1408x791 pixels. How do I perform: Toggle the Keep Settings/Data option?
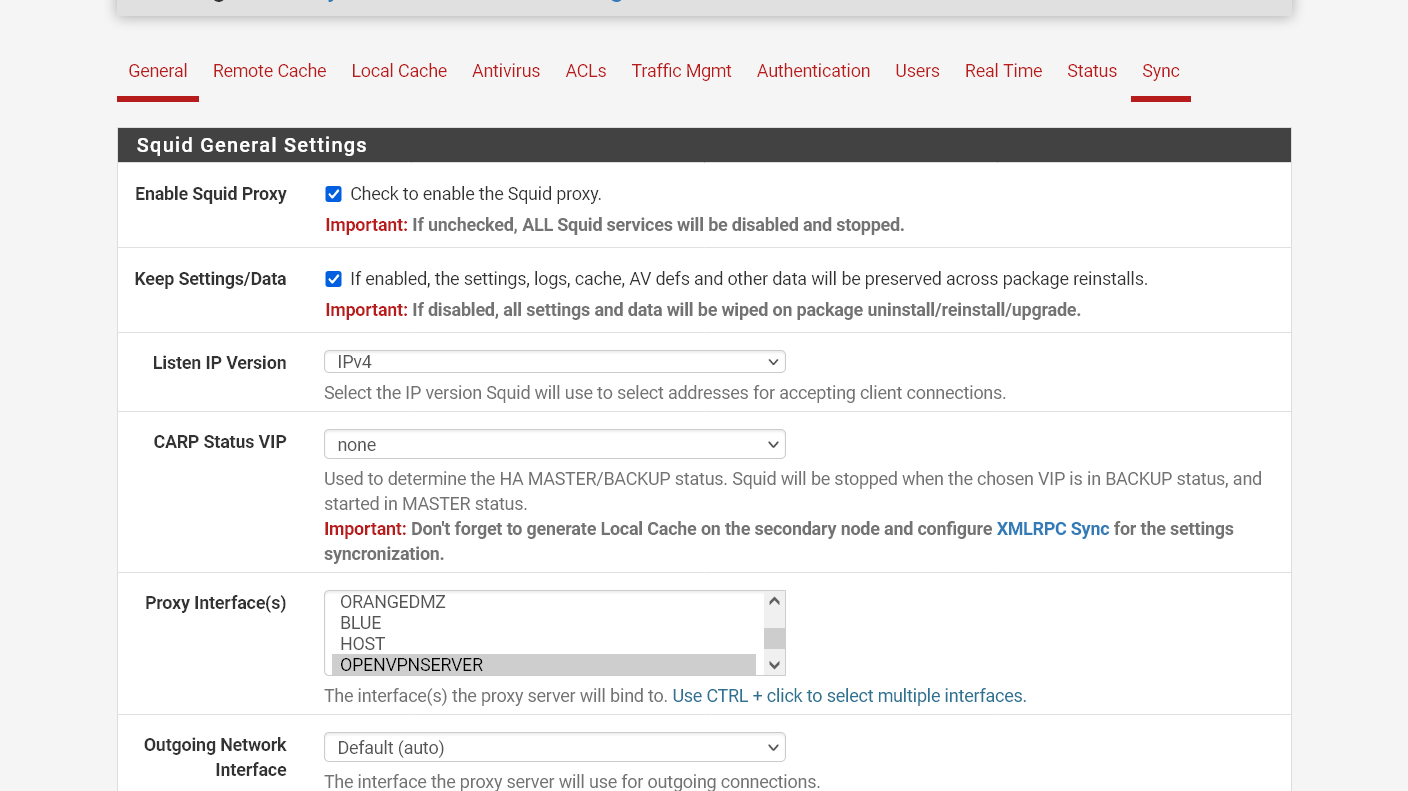[x=333, y=279]
